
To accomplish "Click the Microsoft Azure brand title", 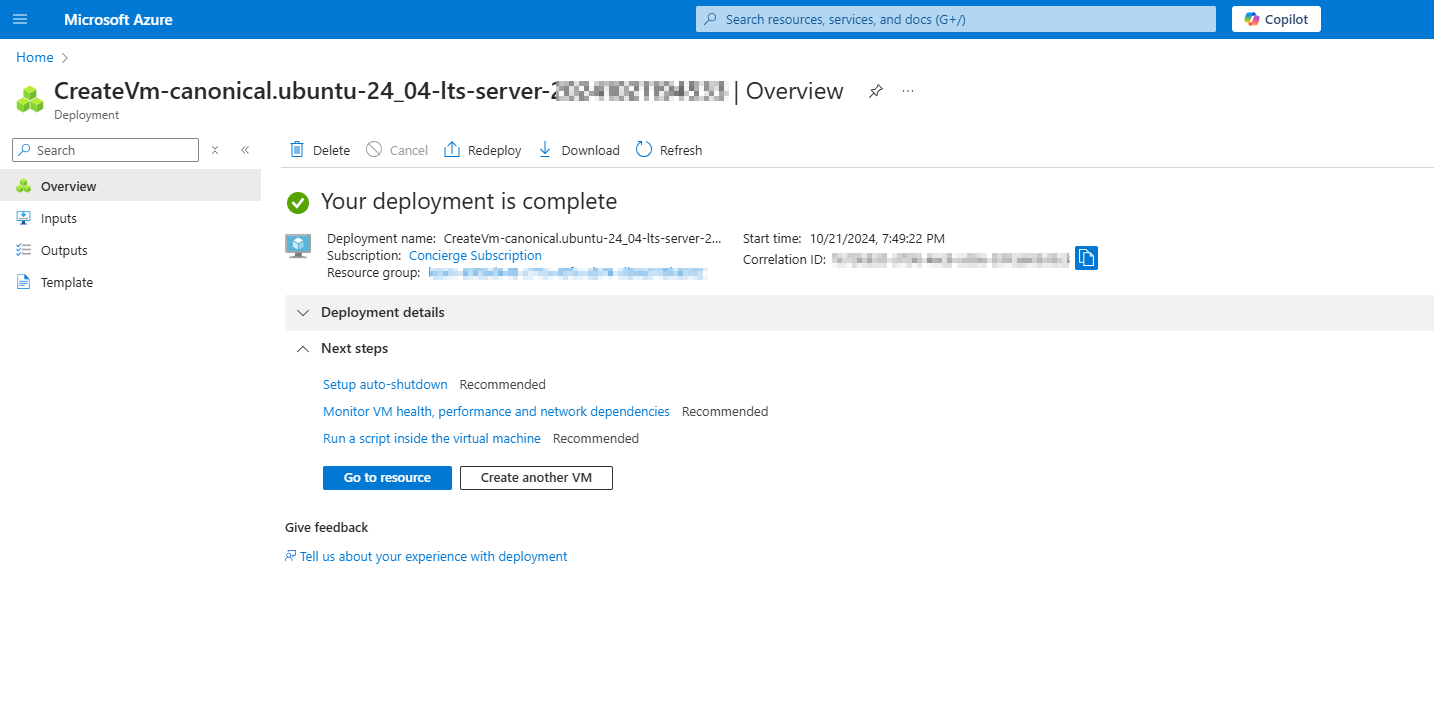I will pyautogui.click(x=118, y=19).
